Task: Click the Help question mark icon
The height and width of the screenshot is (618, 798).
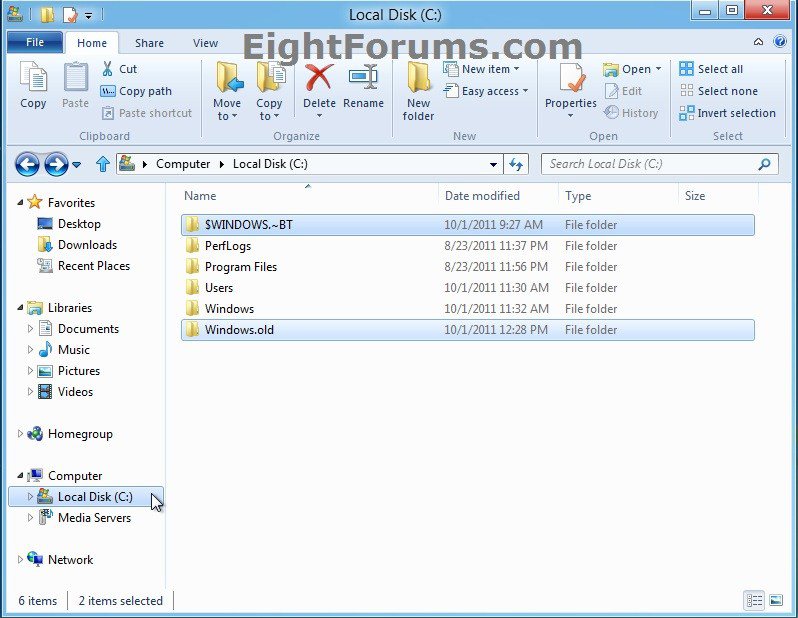Action: click(780, 42)
